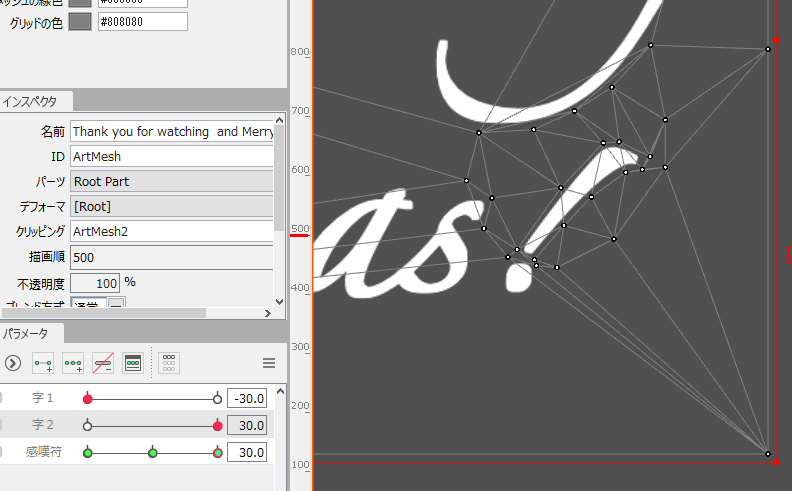
Task: Click the inspector scrollbar down arrow
Action: tap(279, 302)
